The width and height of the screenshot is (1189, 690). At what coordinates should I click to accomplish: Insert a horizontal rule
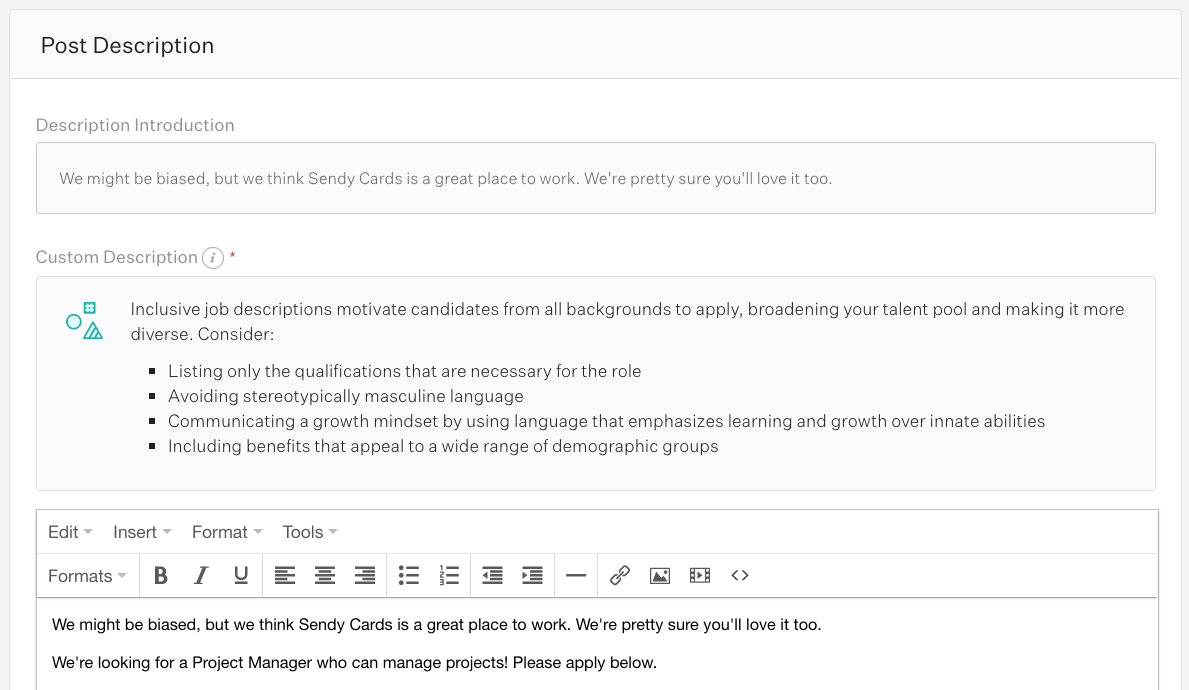pyautogui.click(x=576, y=575)
